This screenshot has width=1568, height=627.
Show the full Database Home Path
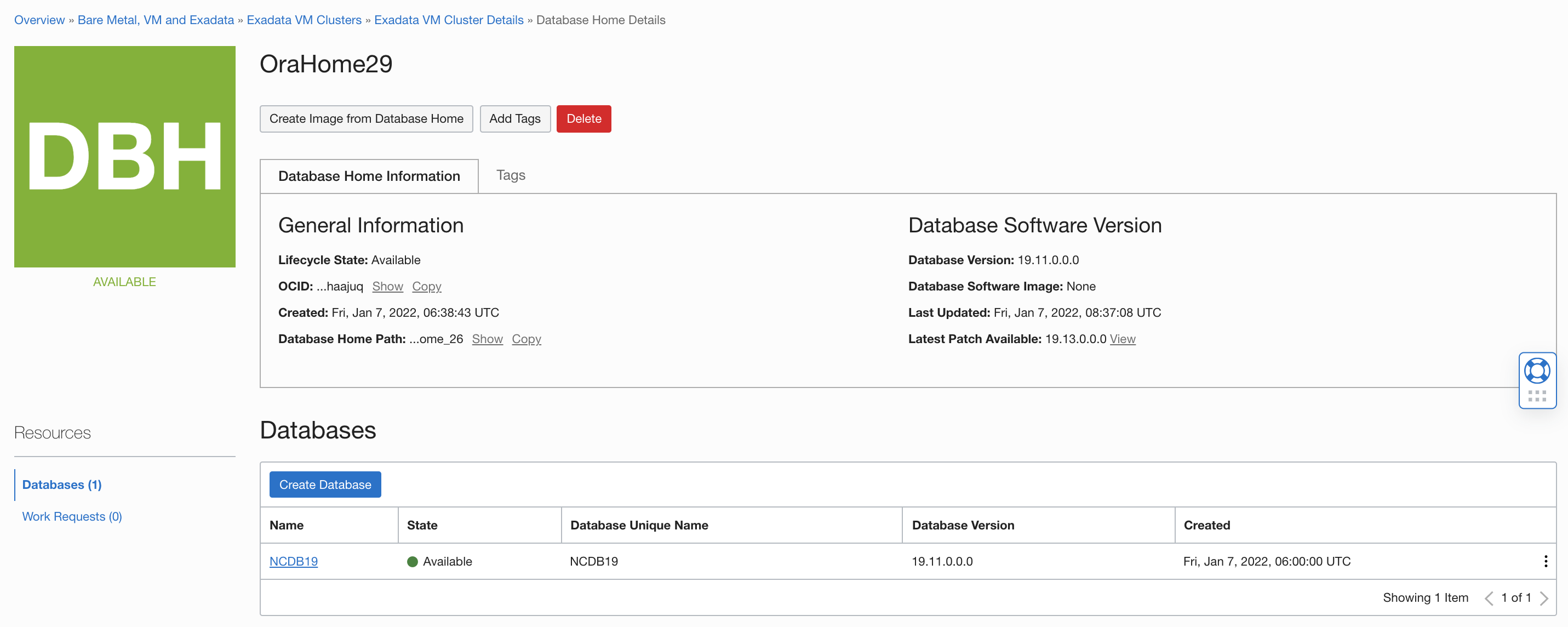pyautogui.click(x=487, y=339)
